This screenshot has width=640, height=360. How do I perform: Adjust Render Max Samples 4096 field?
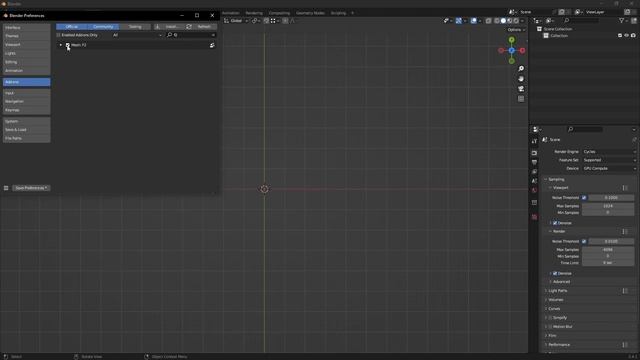608,249
